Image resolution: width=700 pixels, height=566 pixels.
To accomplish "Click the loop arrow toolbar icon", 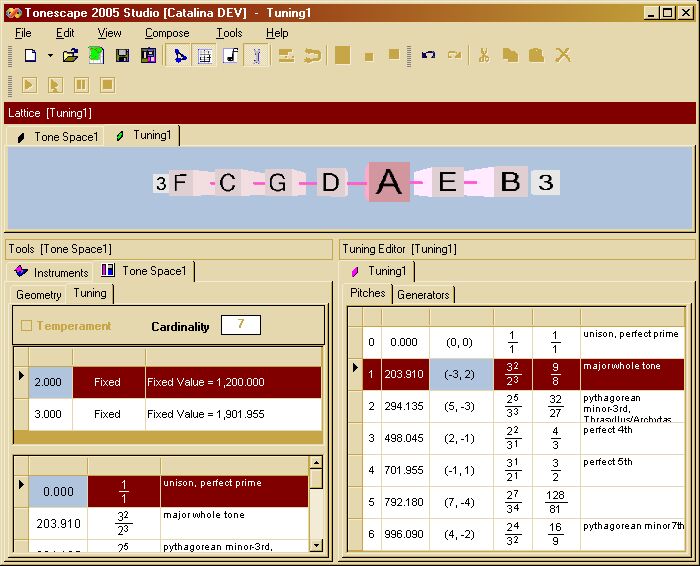I will pos(312,56).
